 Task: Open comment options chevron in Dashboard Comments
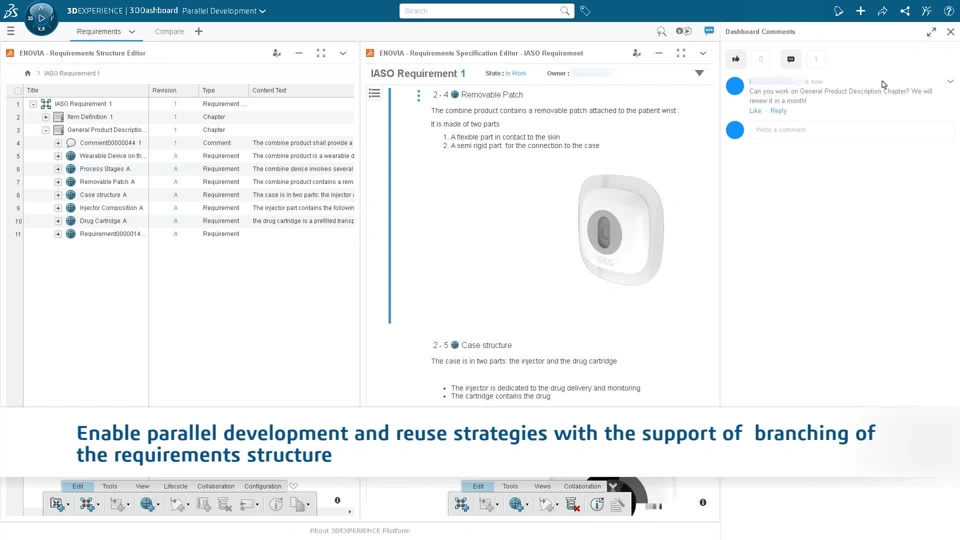[x=950, y=81]
